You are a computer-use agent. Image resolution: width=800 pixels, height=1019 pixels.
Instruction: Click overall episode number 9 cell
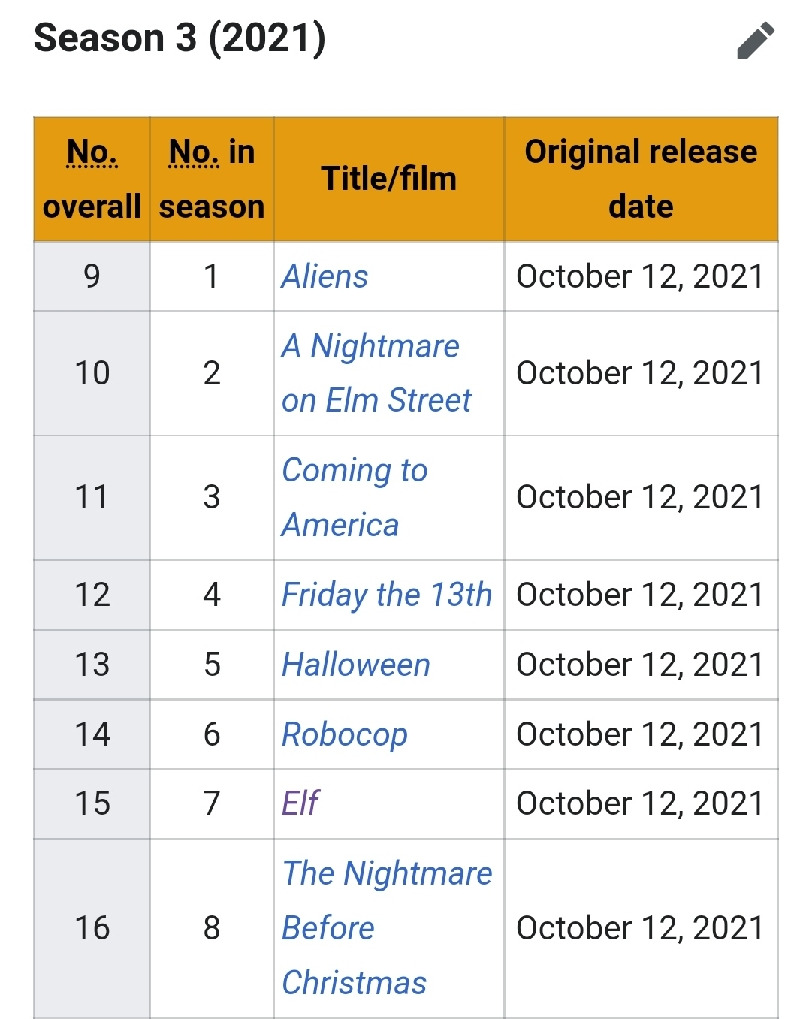pos(92,277)
